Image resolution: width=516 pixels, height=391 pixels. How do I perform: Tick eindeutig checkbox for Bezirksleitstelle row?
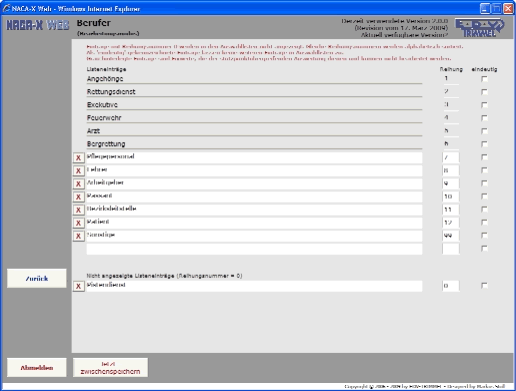[484, 209]
